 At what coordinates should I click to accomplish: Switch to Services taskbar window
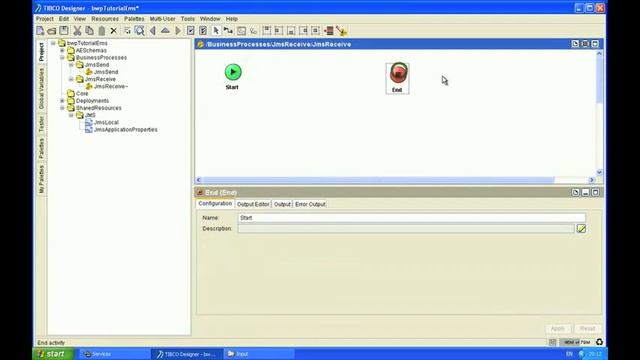click(x=114, y=354)
